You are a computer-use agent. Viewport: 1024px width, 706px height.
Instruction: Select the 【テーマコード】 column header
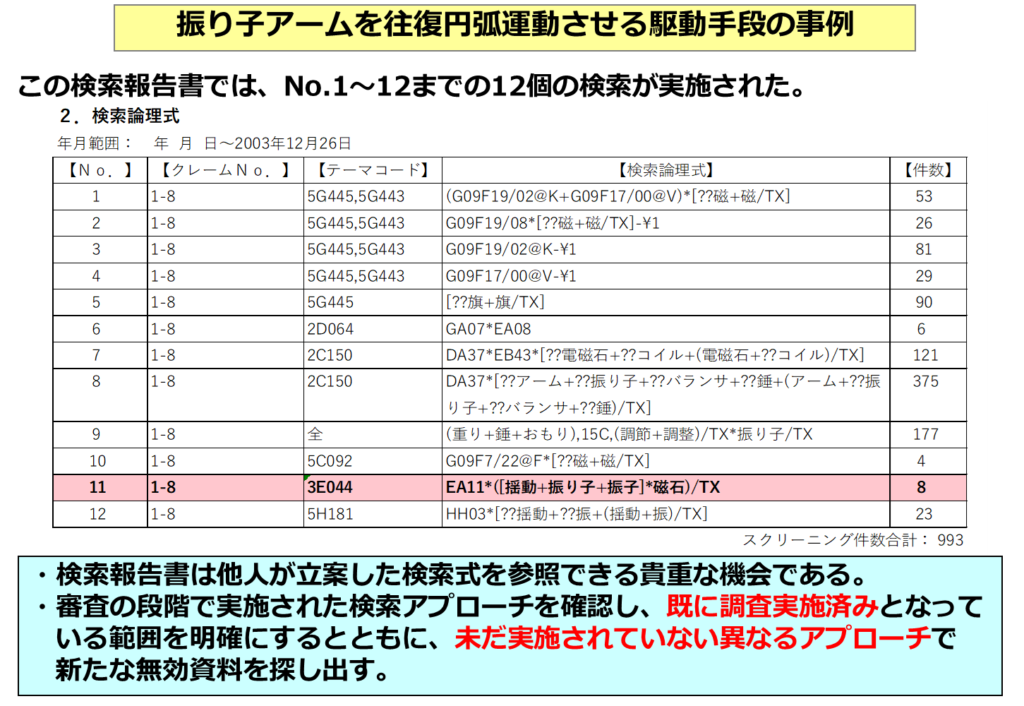(372, 170)
